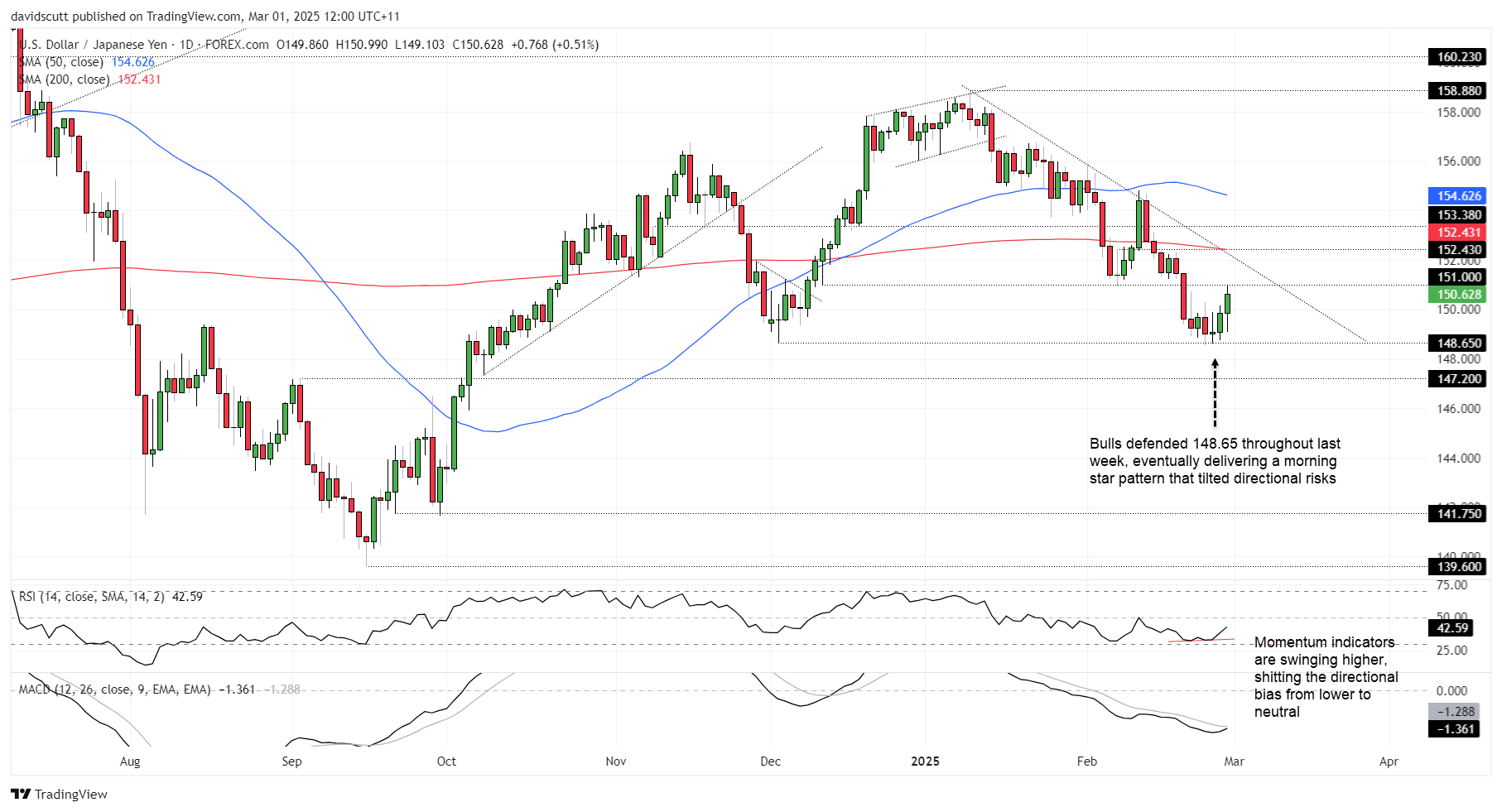Click the SMA (50, close) indicator legend
The image size is (1502, 812).
click(86, 62)
